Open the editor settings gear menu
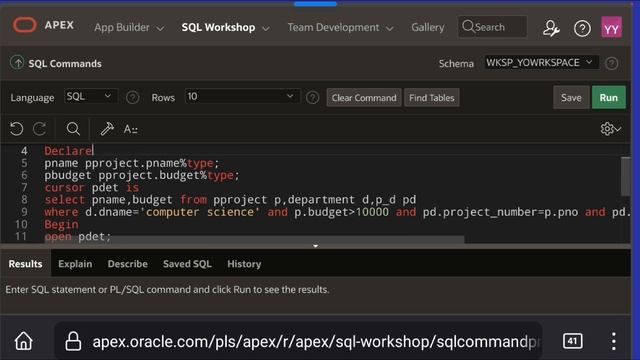This screenshot has height=360, width=640. click(611, 129)
